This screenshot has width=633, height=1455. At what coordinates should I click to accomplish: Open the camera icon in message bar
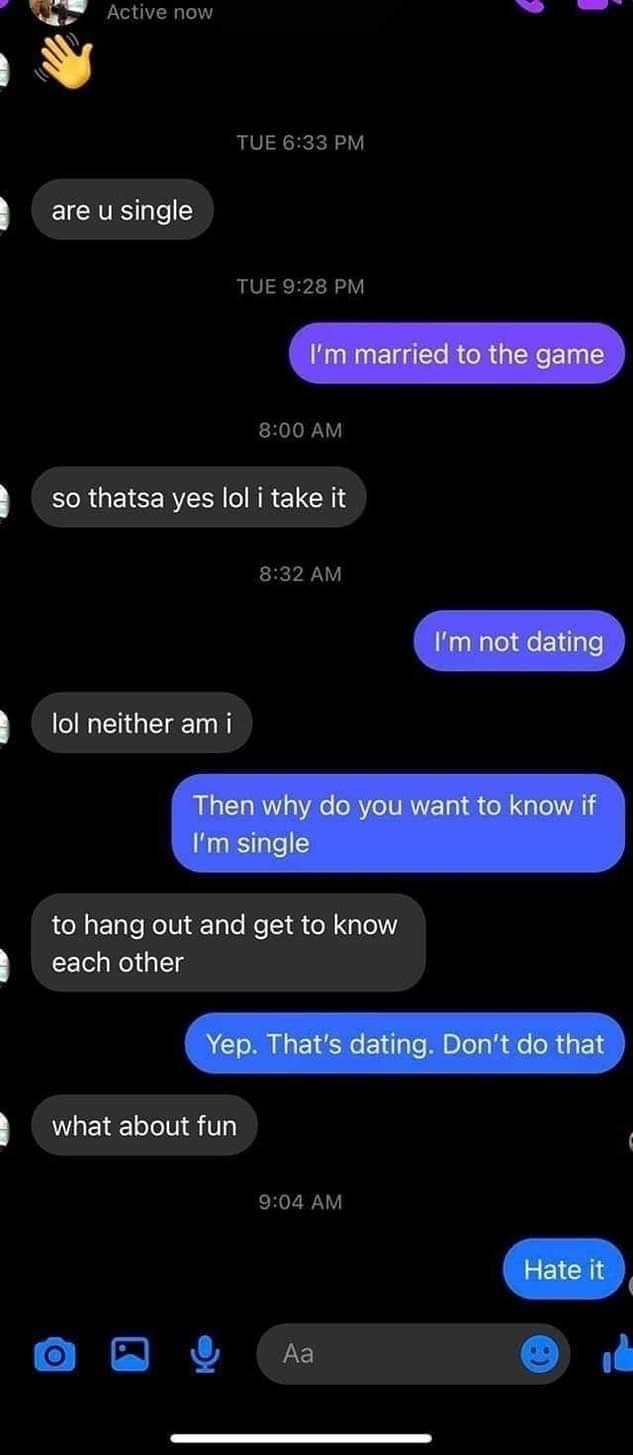coord(56,1355)
